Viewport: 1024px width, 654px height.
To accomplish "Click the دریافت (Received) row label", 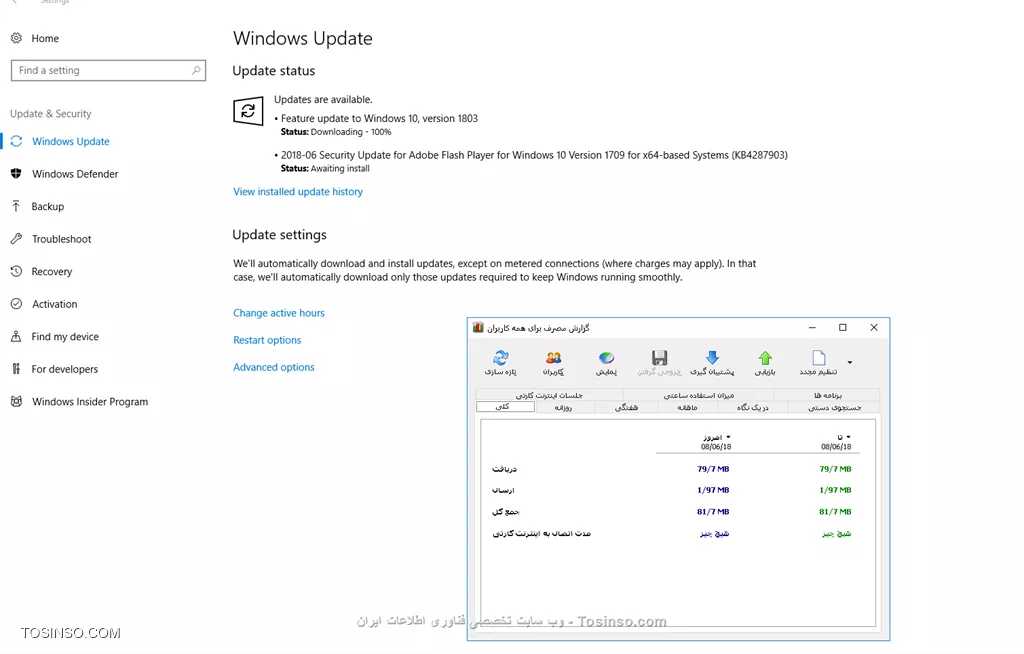I will (x=505, y=469).
